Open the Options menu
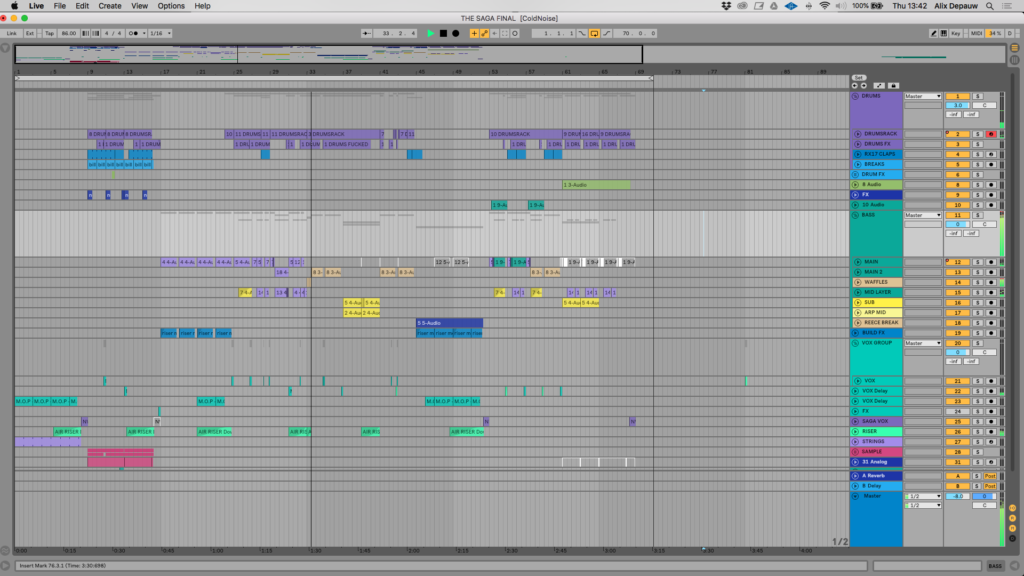 [x=171, y=6]
